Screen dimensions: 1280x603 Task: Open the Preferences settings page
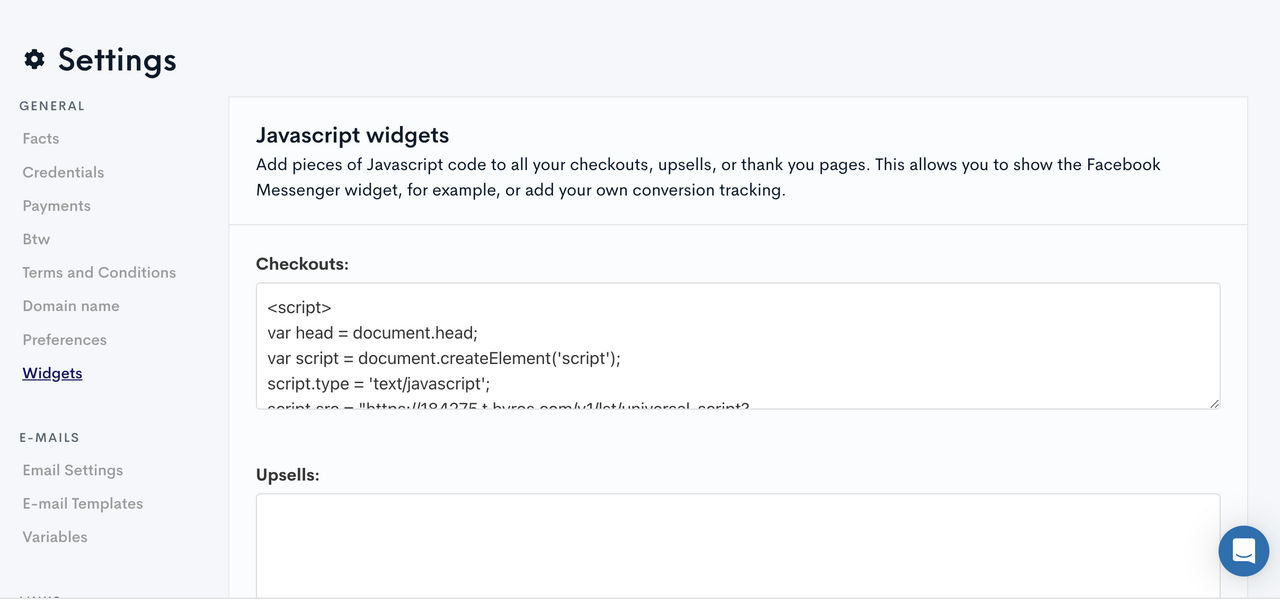[64, 339]
